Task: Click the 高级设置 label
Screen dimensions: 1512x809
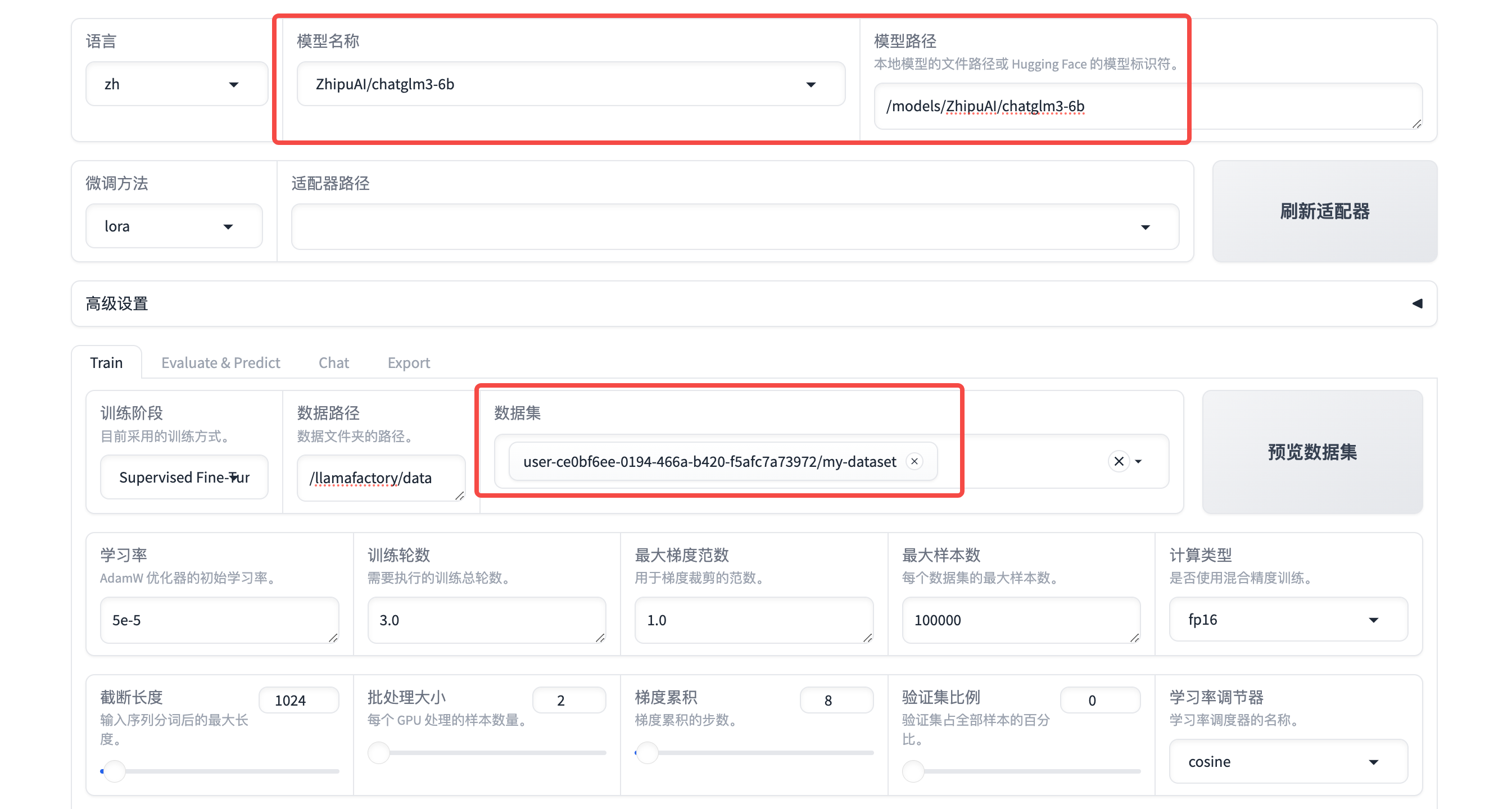Action: 117,303
